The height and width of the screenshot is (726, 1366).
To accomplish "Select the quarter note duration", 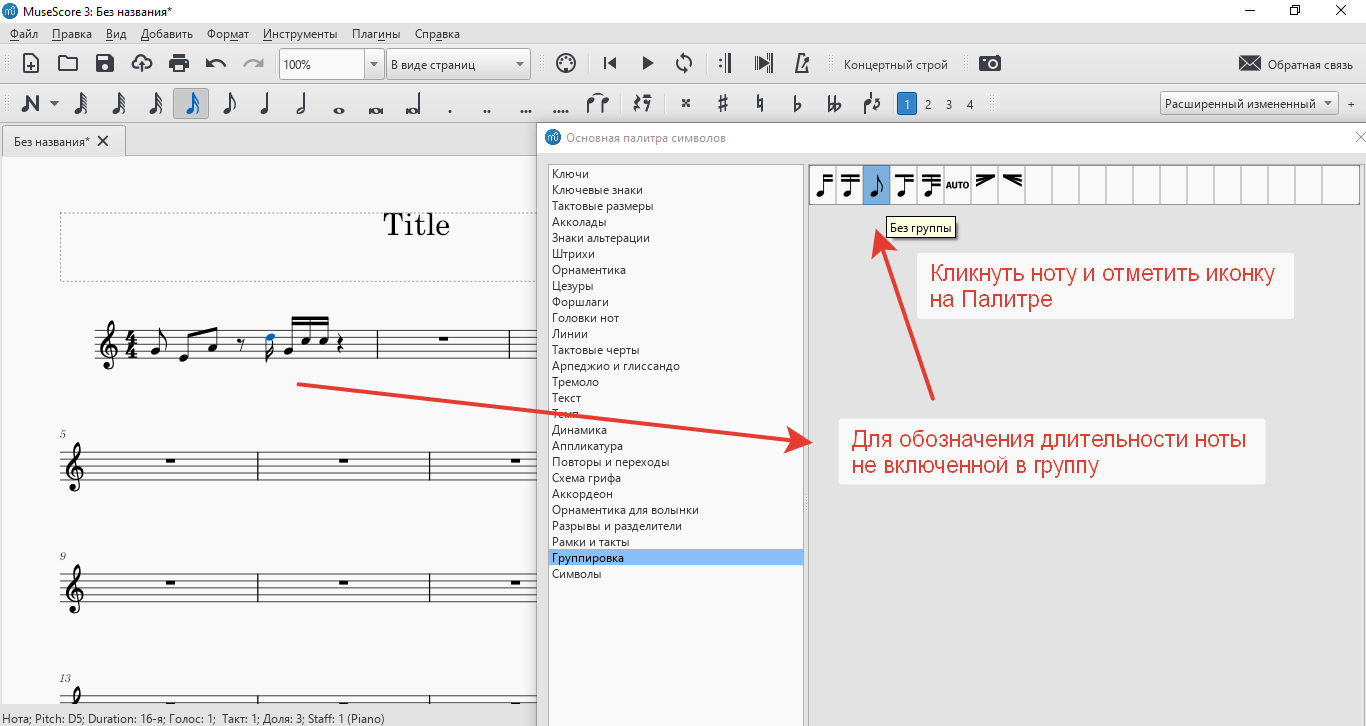I will coord(265,104).
